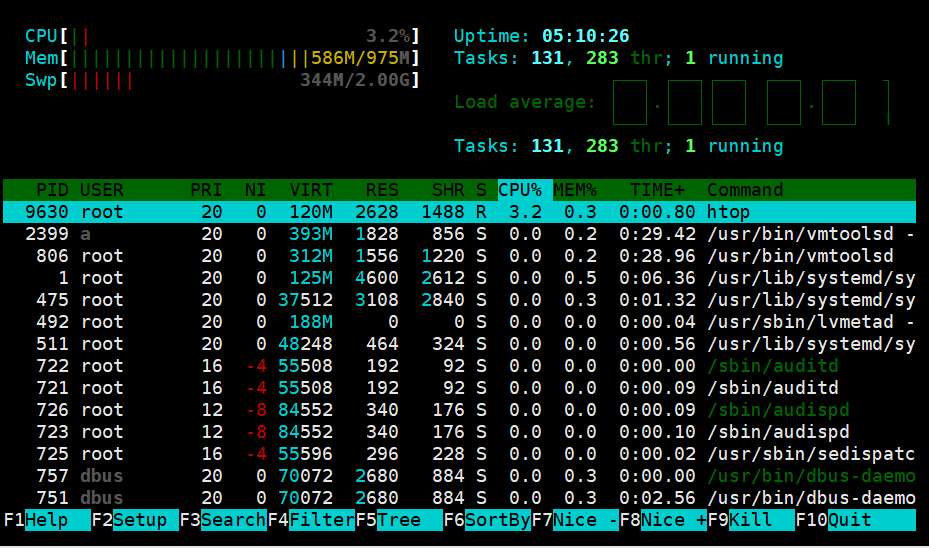
Task: Open the F6 SortBy menu
Action: pyautogui.click(x=486, y=520)
